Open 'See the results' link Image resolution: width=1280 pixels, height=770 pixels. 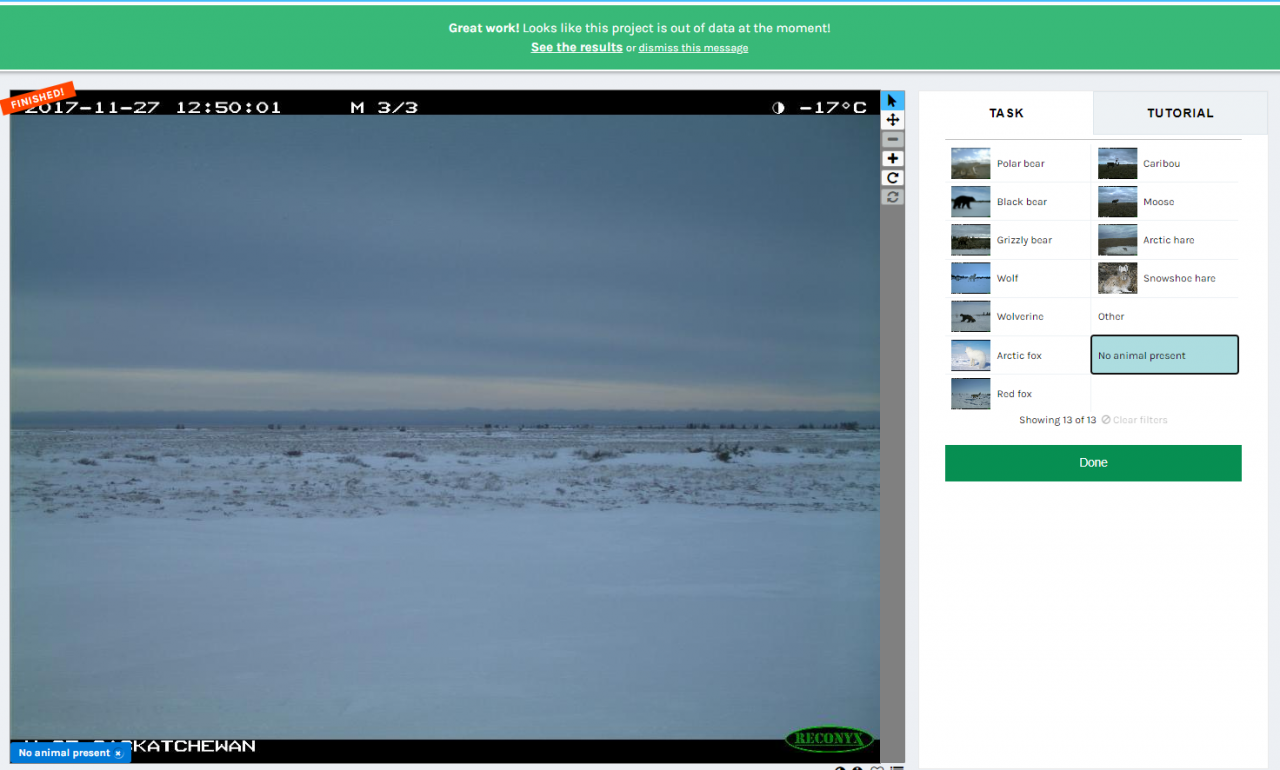pyautogui.click(x=576, y=47)
